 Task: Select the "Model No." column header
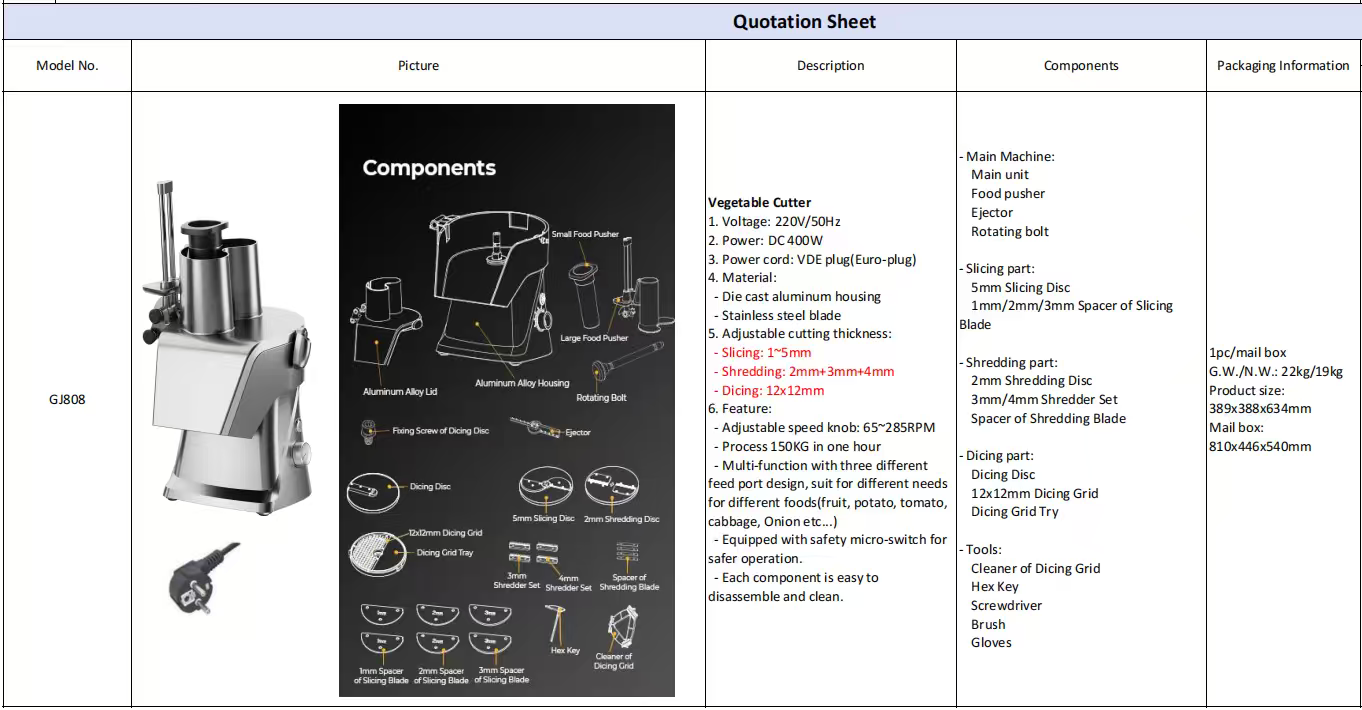(67, 66)
